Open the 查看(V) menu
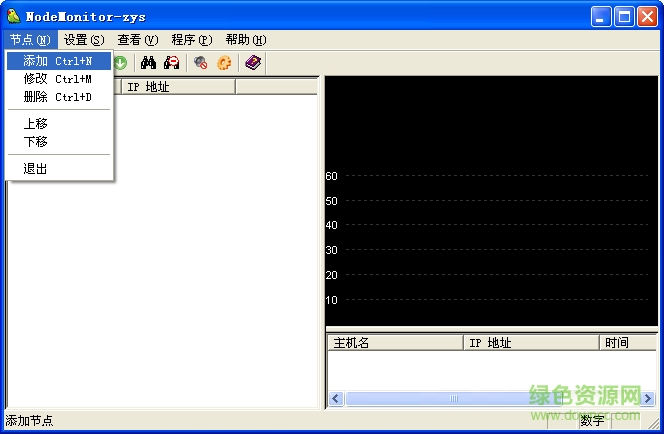 [x=137, y=40]
